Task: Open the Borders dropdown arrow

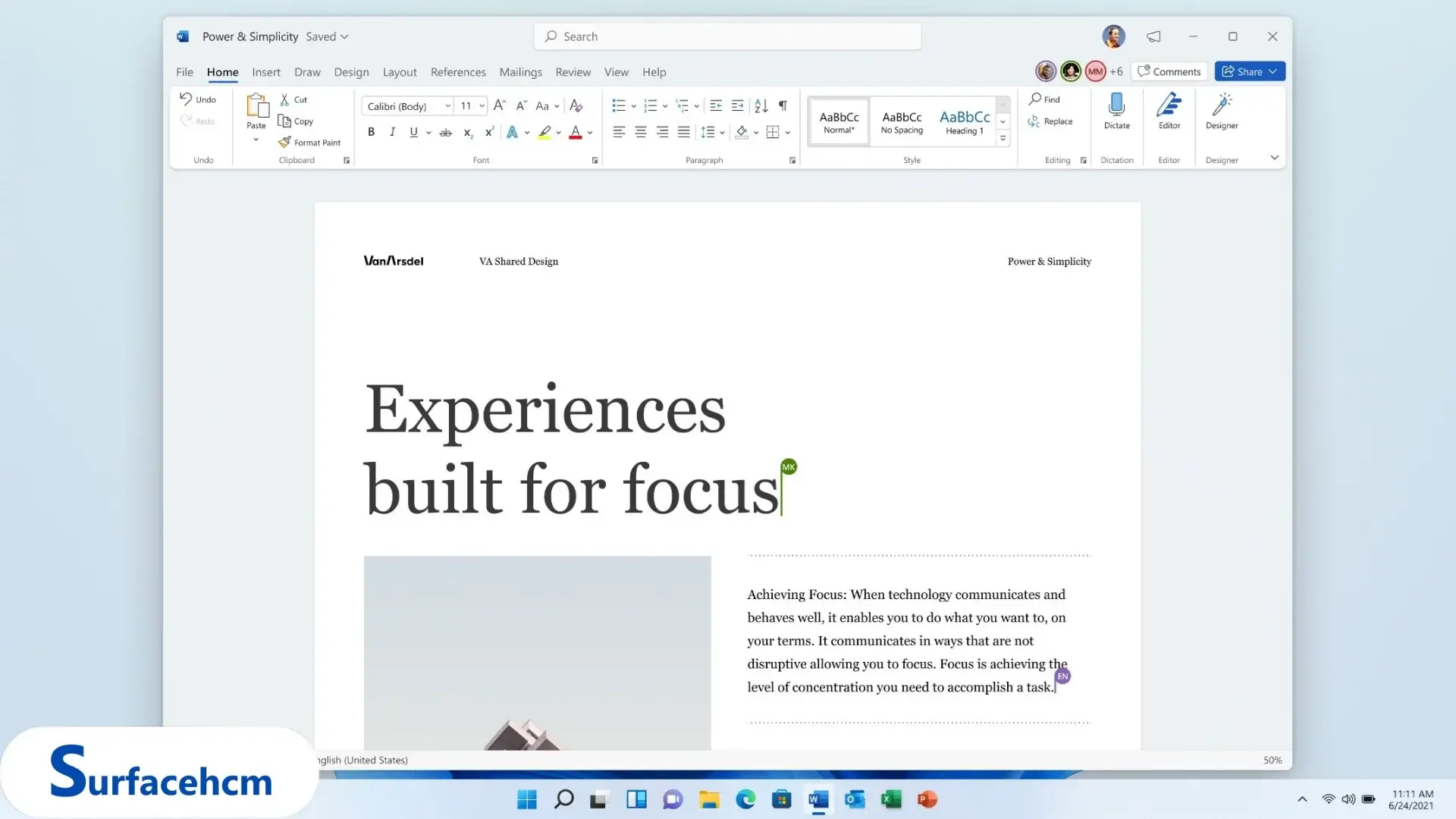Action: [788, 133]
